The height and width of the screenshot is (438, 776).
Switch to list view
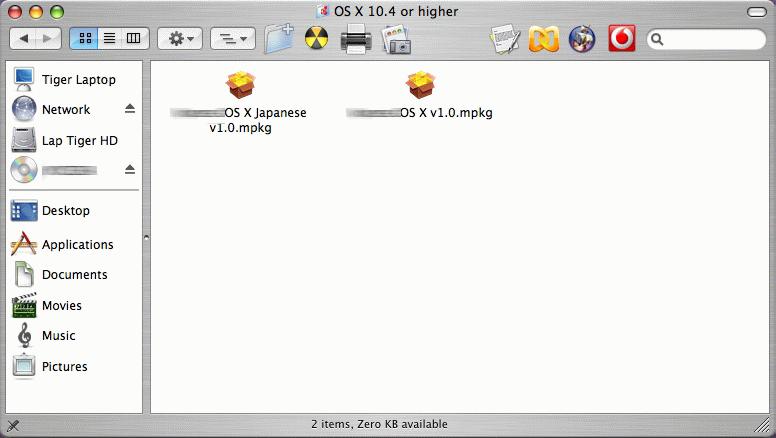(109, 39)
